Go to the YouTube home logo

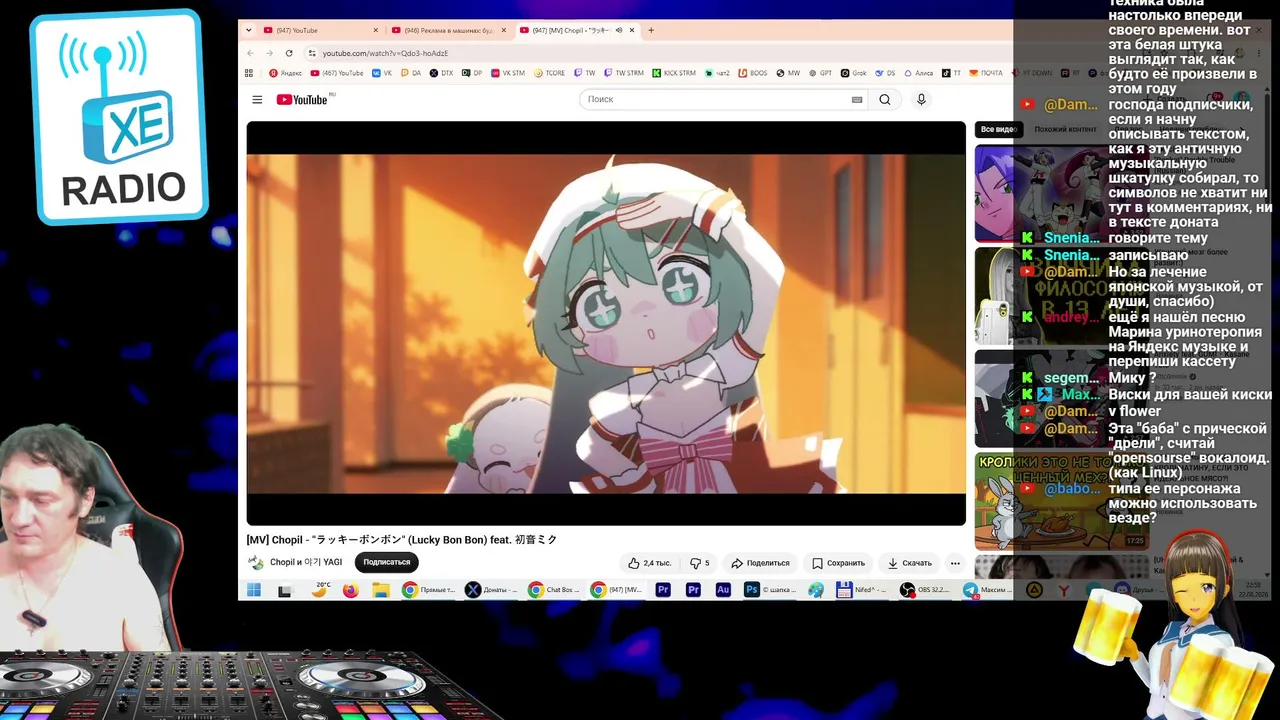tap(302, 100)
